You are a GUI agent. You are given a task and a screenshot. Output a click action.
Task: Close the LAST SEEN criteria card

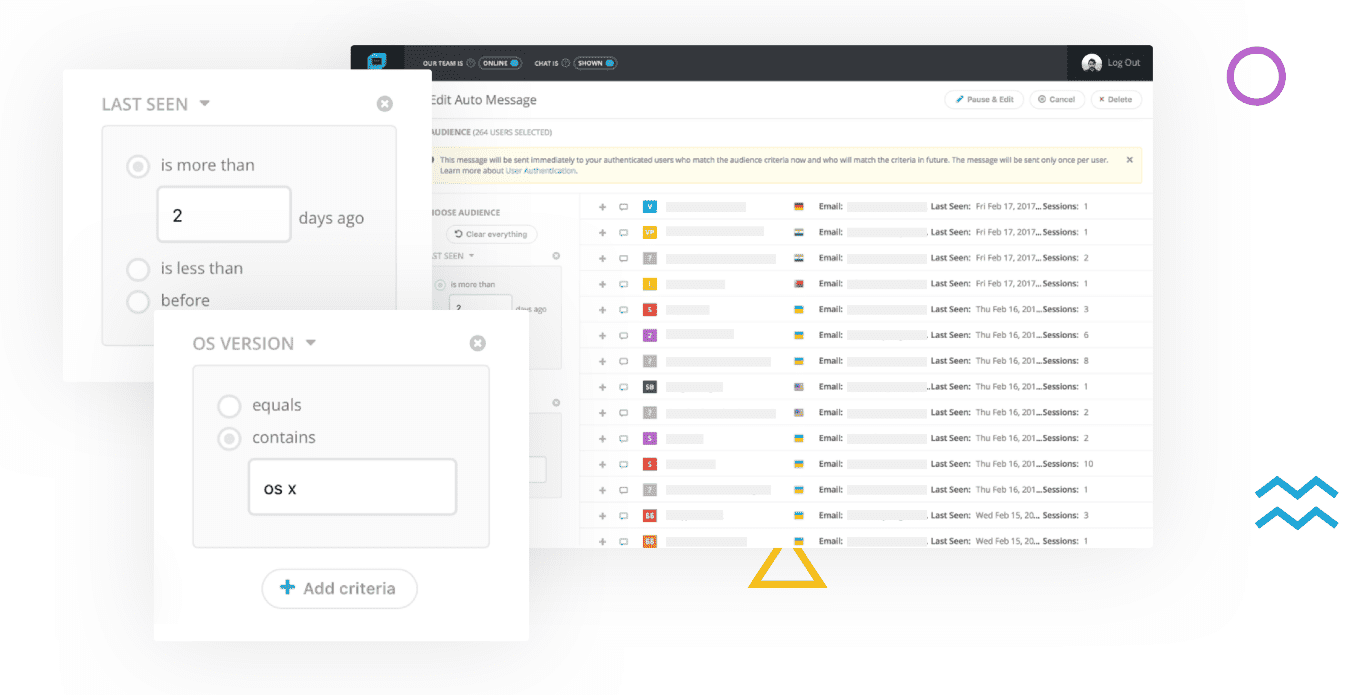click(x=385, y=104)
